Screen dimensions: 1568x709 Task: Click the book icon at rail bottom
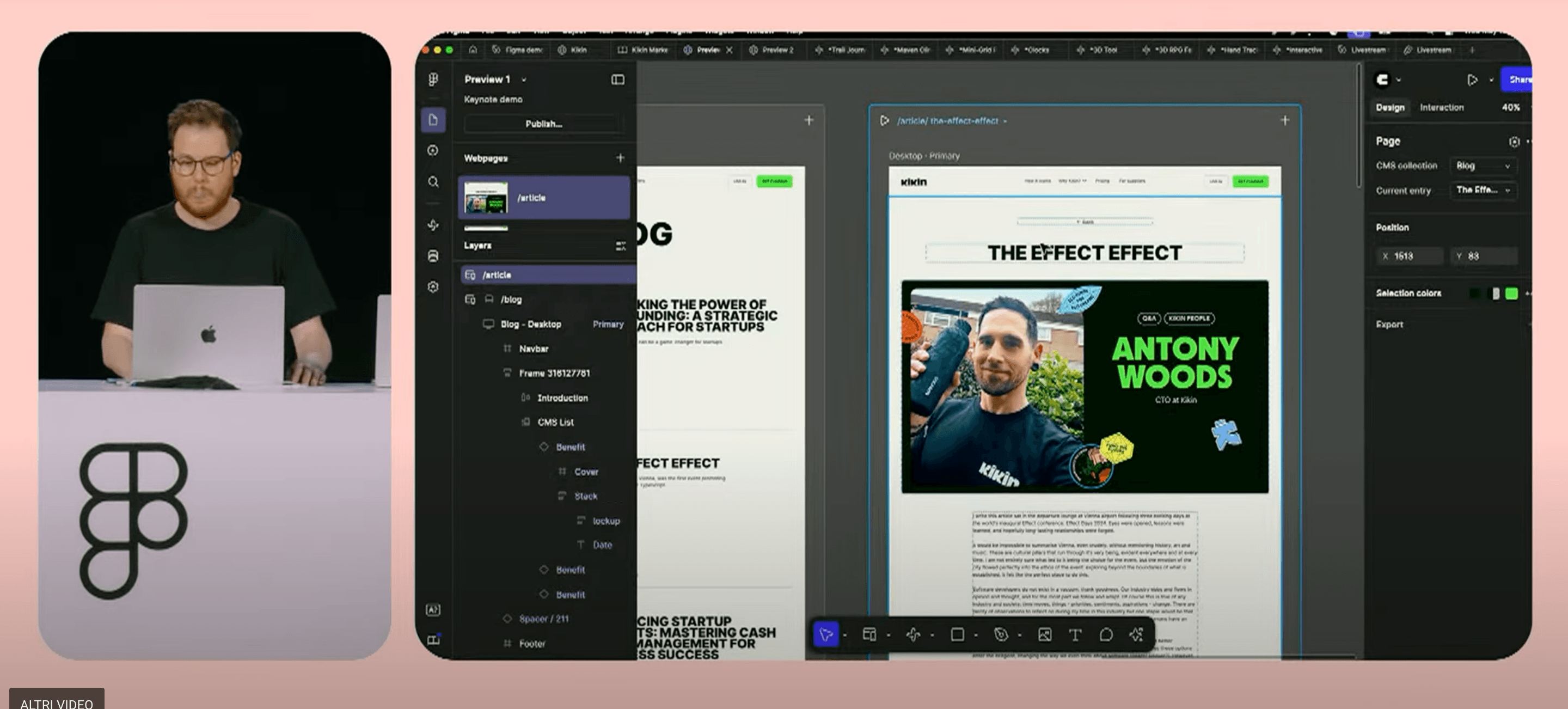pyautogui.click(x=433, y=640)
